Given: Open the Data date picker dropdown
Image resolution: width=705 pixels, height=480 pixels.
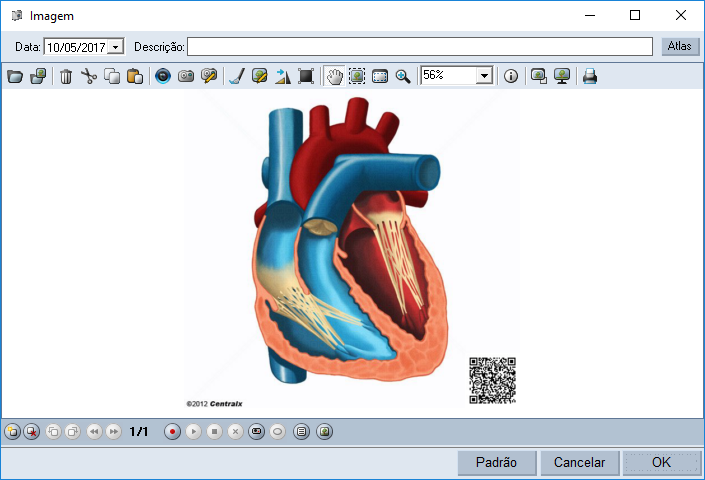Looking at the screenshot, I should [x=116, y=47].
